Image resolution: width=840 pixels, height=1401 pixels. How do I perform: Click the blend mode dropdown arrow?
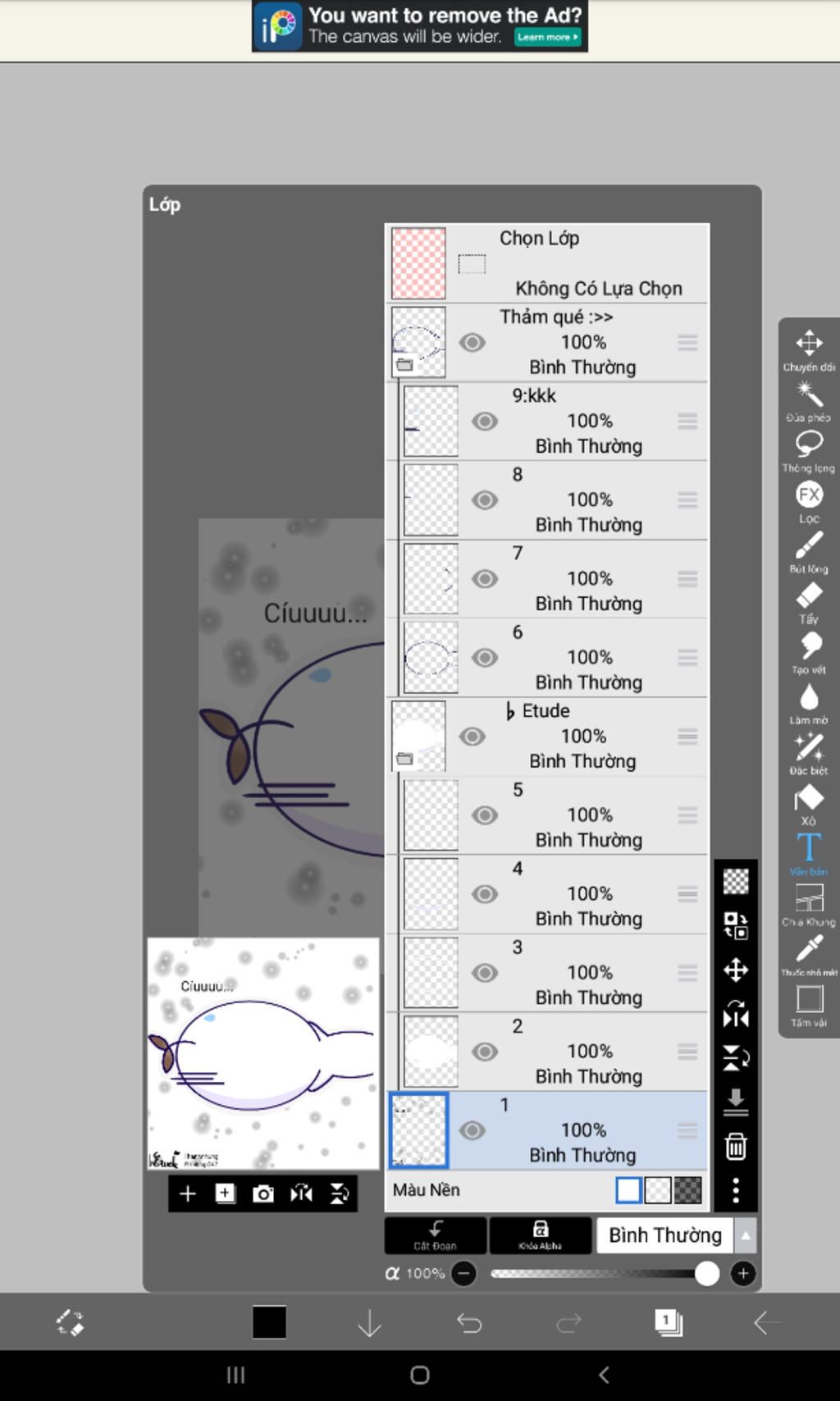(x=746, y=1234)
